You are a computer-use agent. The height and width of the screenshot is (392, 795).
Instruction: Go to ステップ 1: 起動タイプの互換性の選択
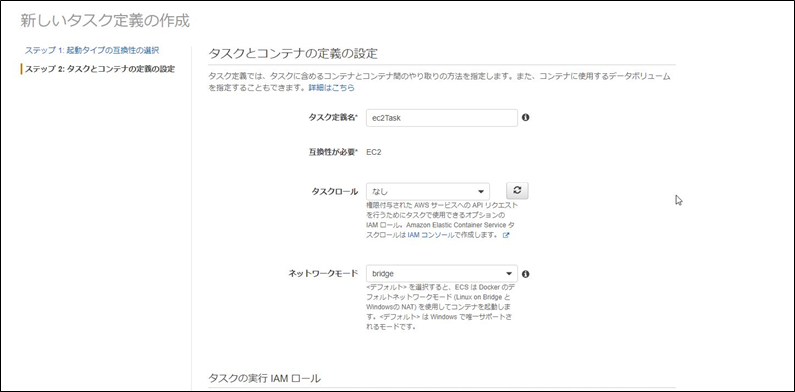92,50
